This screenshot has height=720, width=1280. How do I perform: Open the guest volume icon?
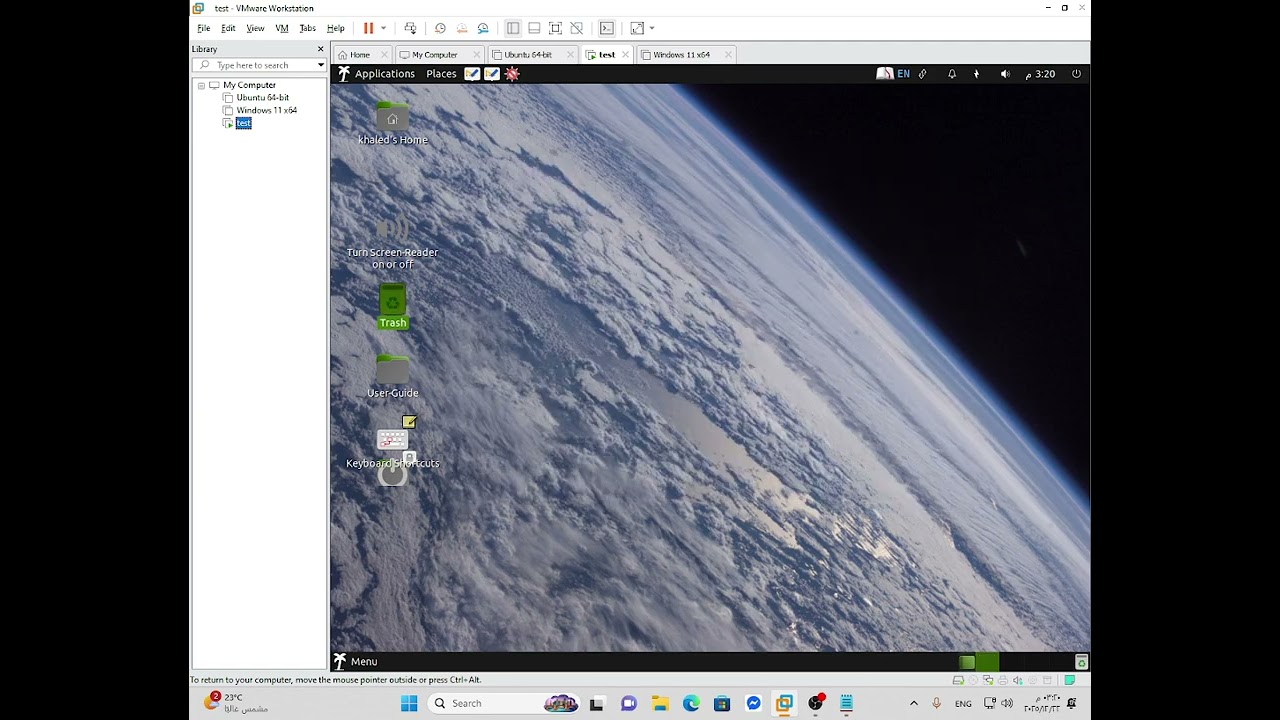1005,74
